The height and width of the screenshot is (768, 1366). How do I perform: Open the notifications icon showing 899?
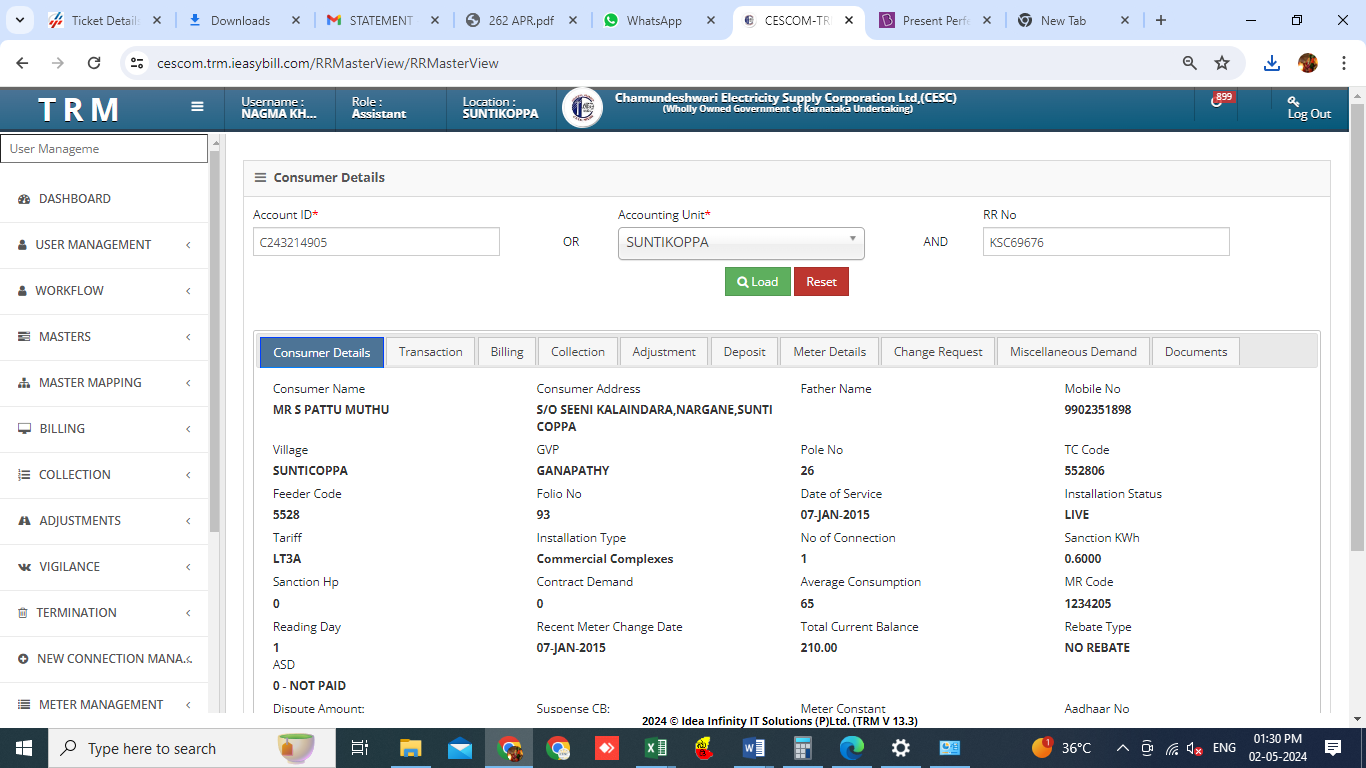pyautogui.click(x=1219, y=101)
